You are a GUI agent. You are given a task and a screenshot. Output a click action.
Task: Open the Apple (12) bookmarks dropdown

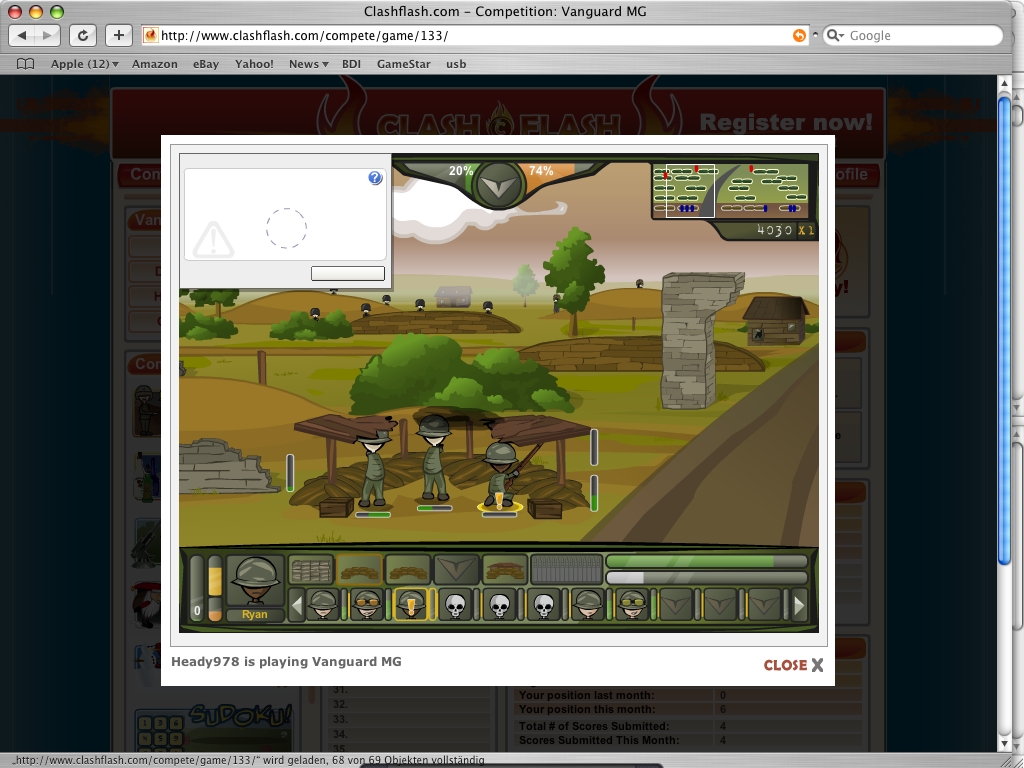coord(84,64)
